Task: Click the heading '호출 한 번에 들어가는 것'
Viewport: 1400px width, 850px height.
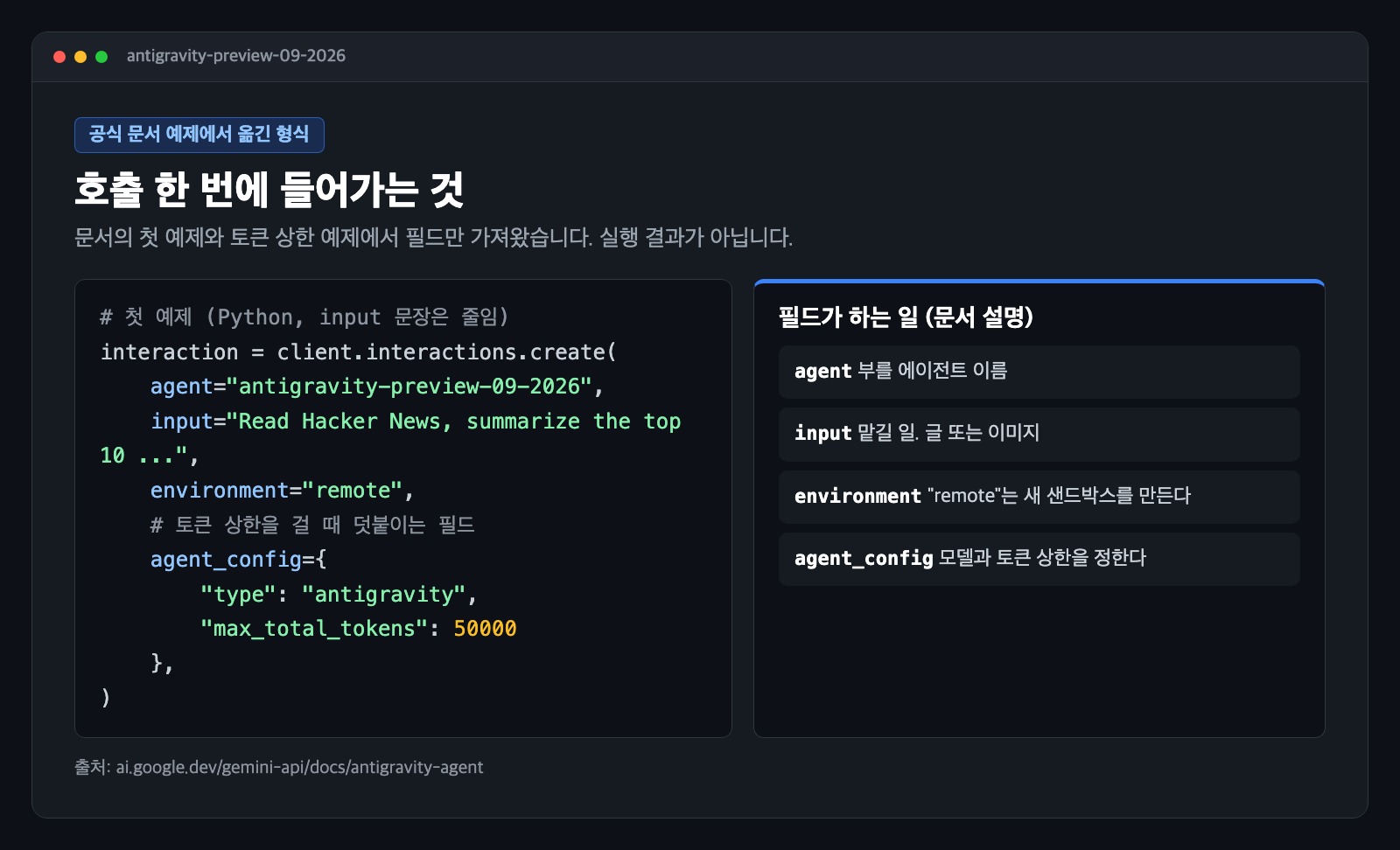Action: [x=269, y=190]
